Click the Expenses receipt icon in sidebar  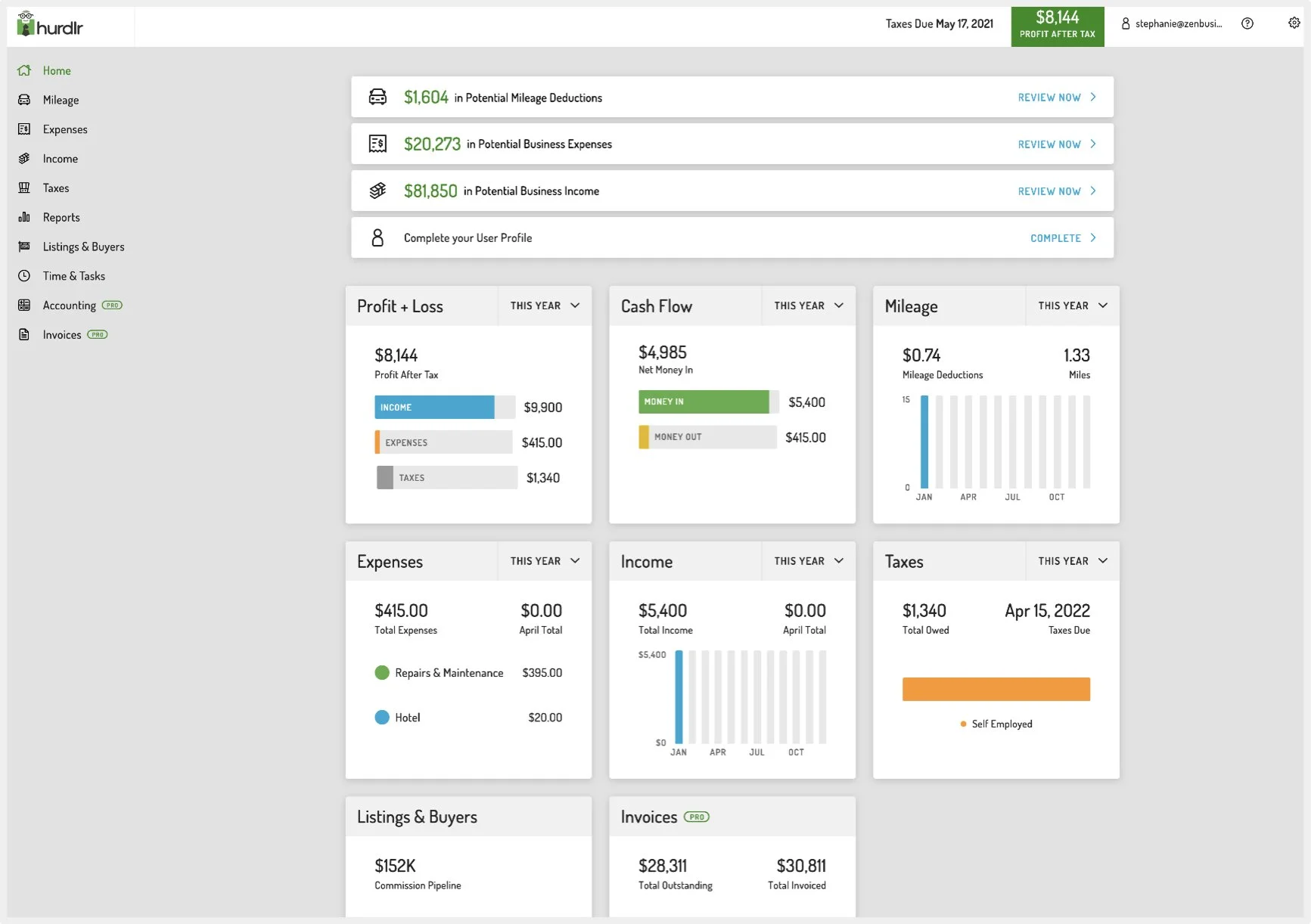coord(24,129)
